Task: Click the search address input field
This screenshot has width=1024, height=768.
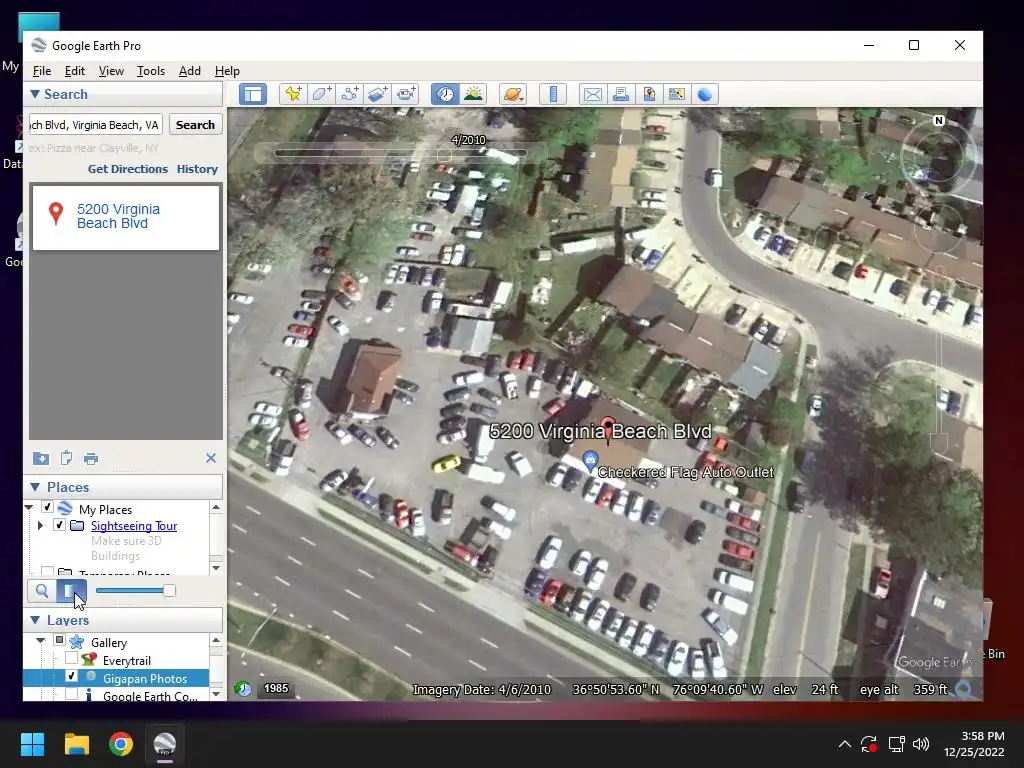Action: coord(96,125)
